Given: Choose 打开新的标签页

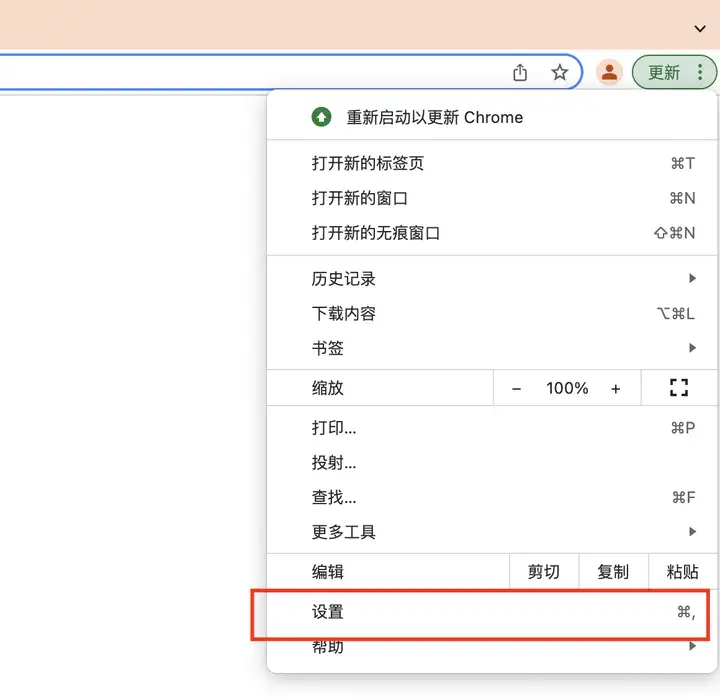Looking at the screenshot, I should coord(491,163).
